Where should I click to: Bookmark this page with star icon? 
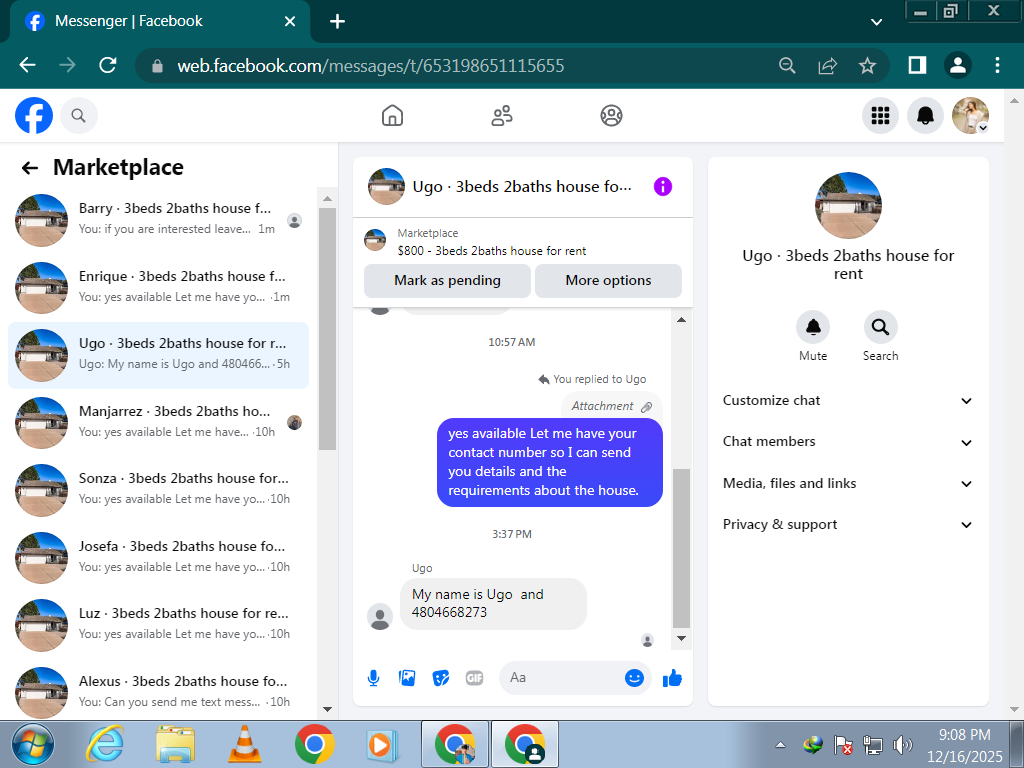pyautogui.click(x=867, y=65)
